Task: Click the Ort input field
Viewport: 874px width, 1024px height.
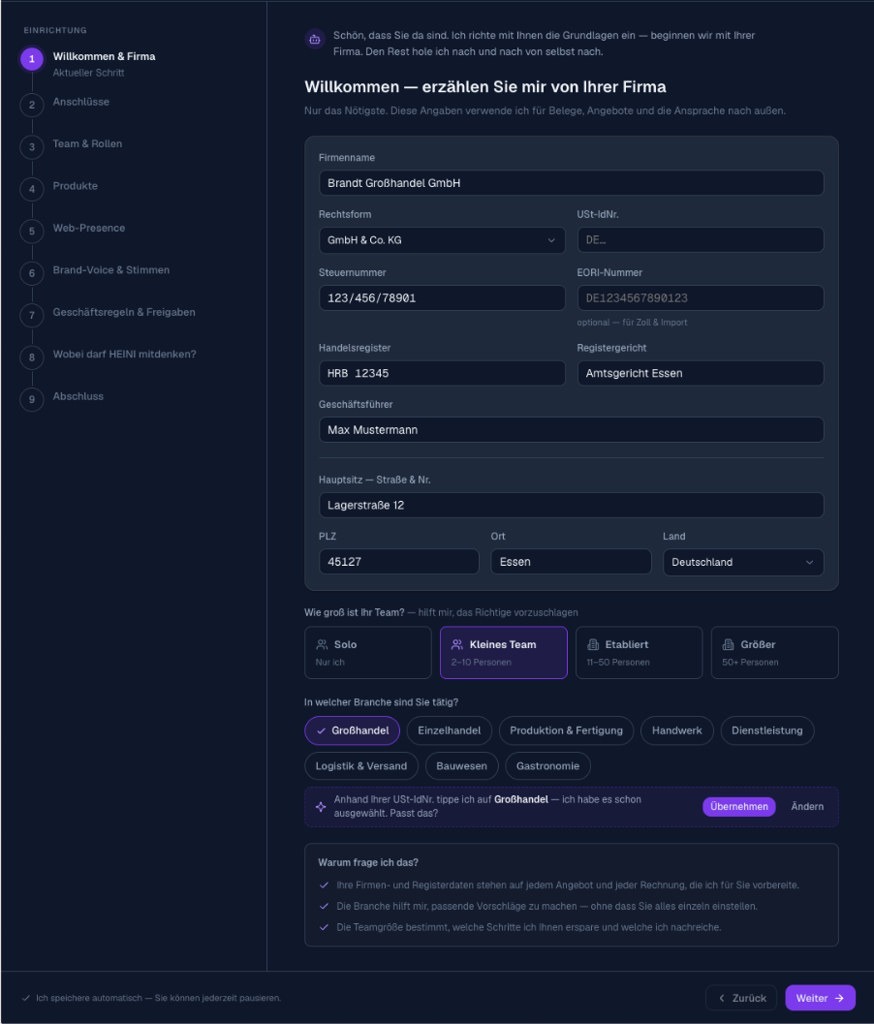Action: 571,562
